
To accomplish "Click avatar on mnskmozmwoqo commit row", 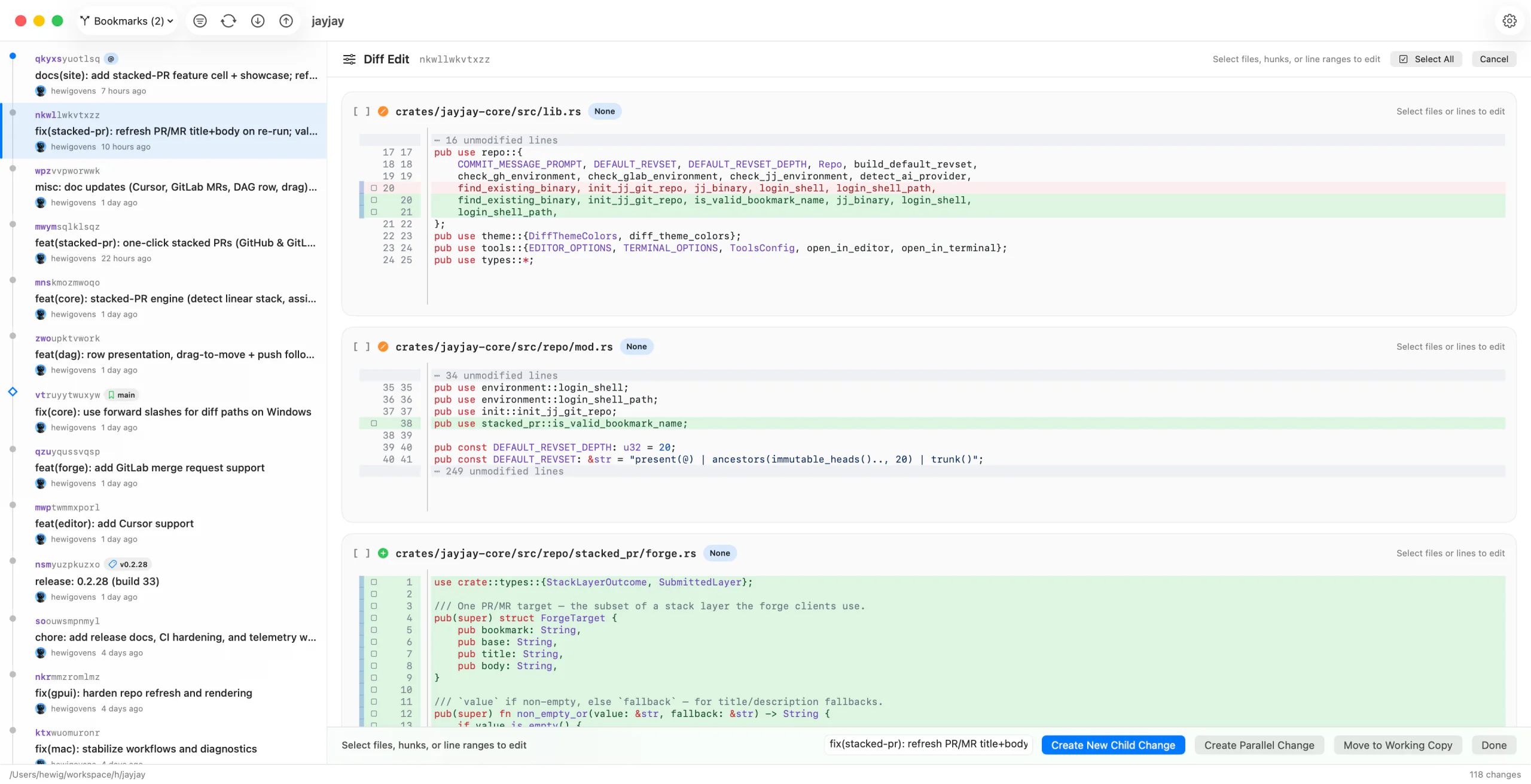I will [x=41, y=315].
